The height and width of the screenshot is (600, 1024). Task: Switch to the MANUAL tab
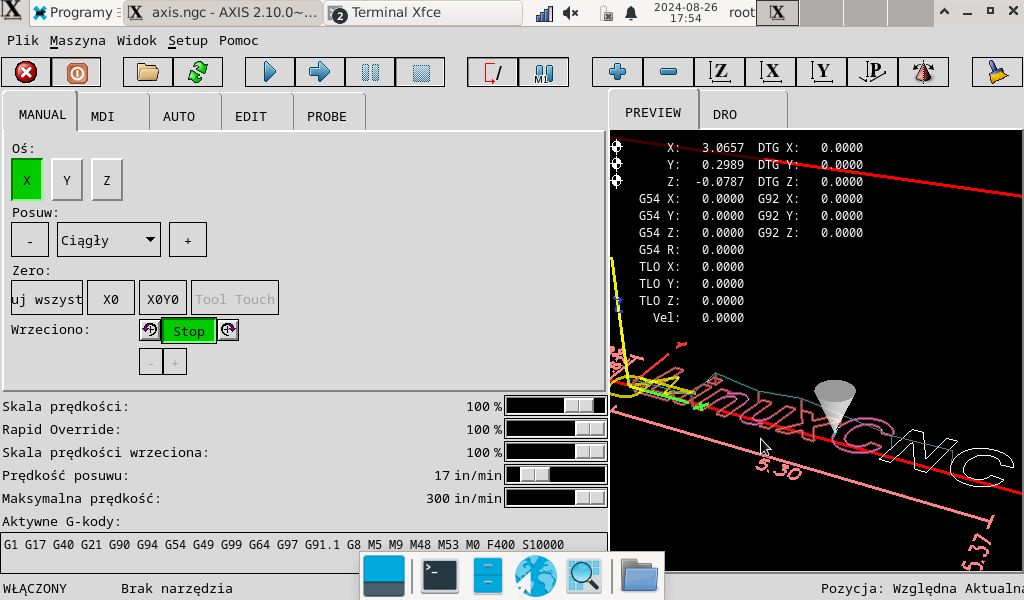tap(42, 114)
